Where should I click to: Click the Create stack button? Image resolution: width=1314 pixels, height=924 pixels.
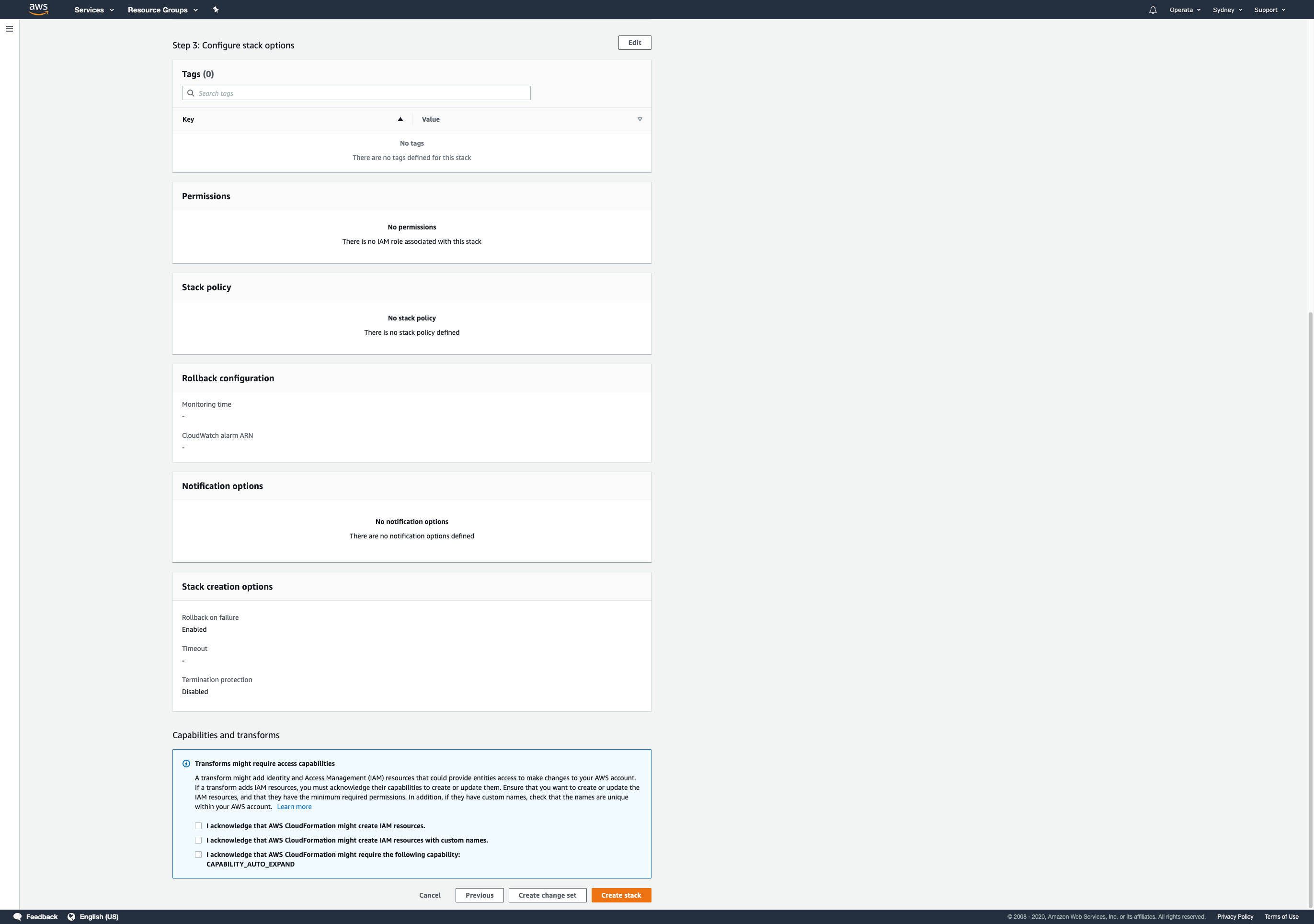point(621,895)
